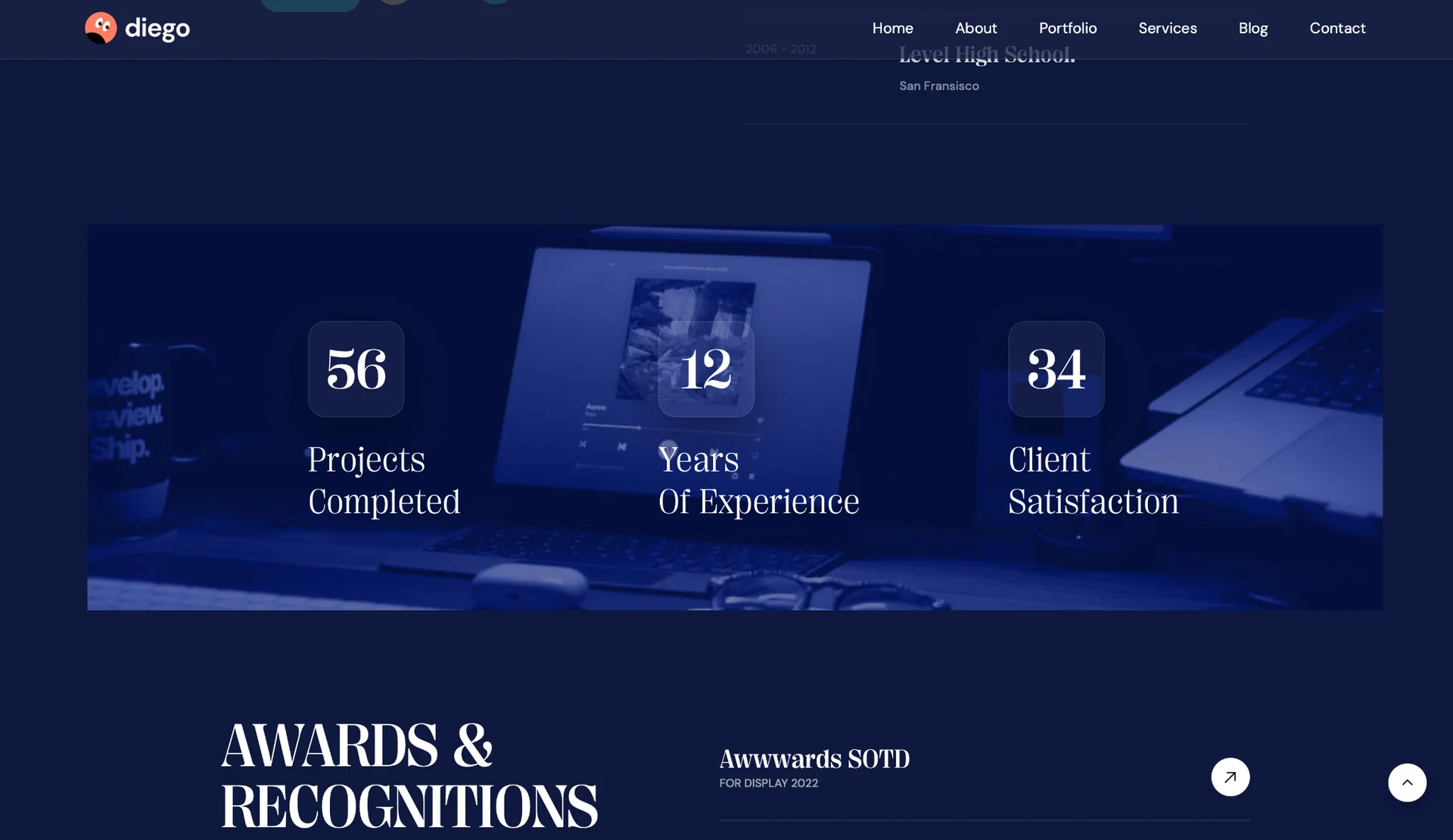Screen dimensions: 1453x840
Task: Open the Home menu item
Action: [x=892, y=28]
